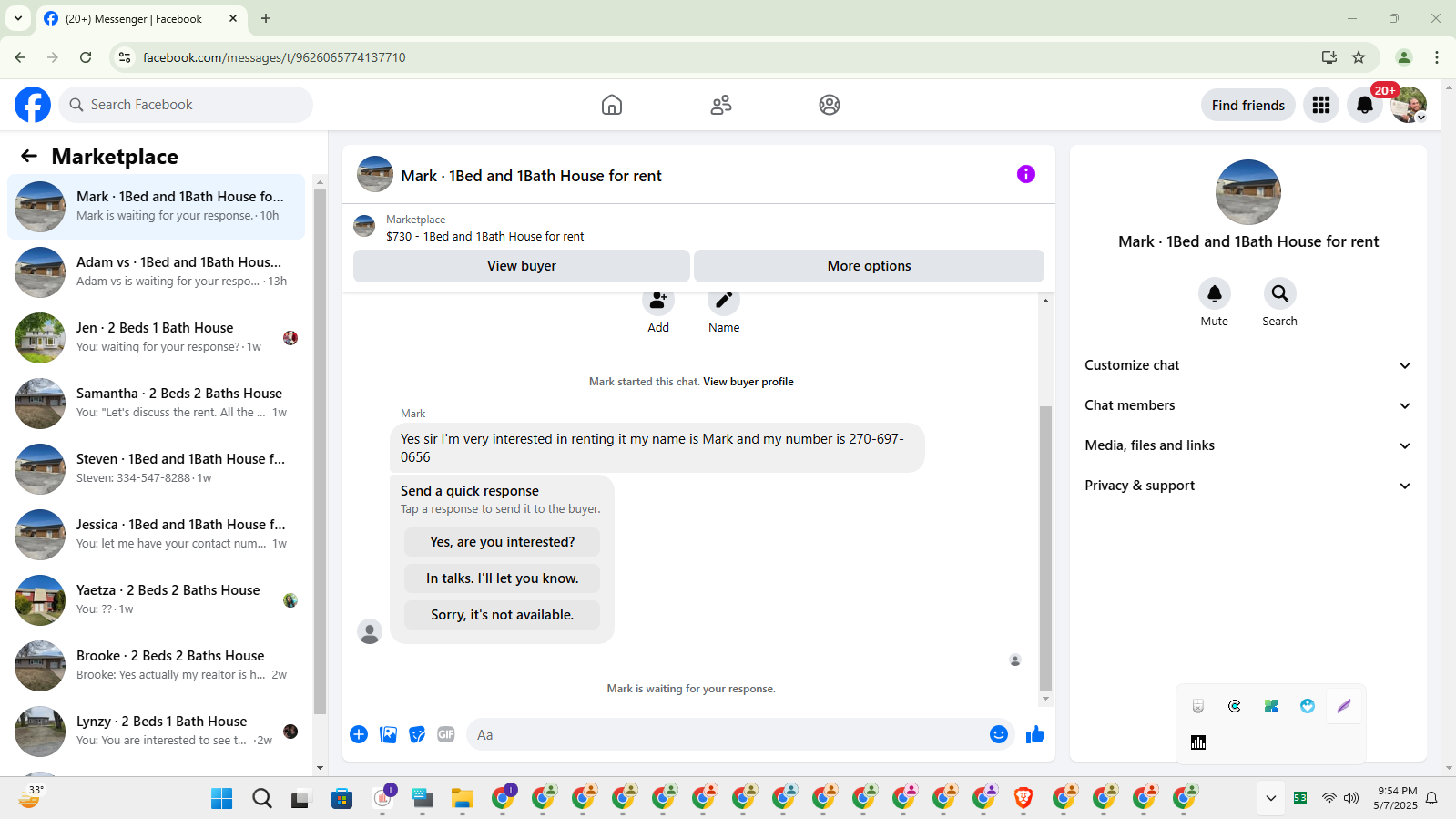Viewport: 1456px width, 819px height.
Task: Open the emoji picker smiley icon
Action: (x=999, y=734)
